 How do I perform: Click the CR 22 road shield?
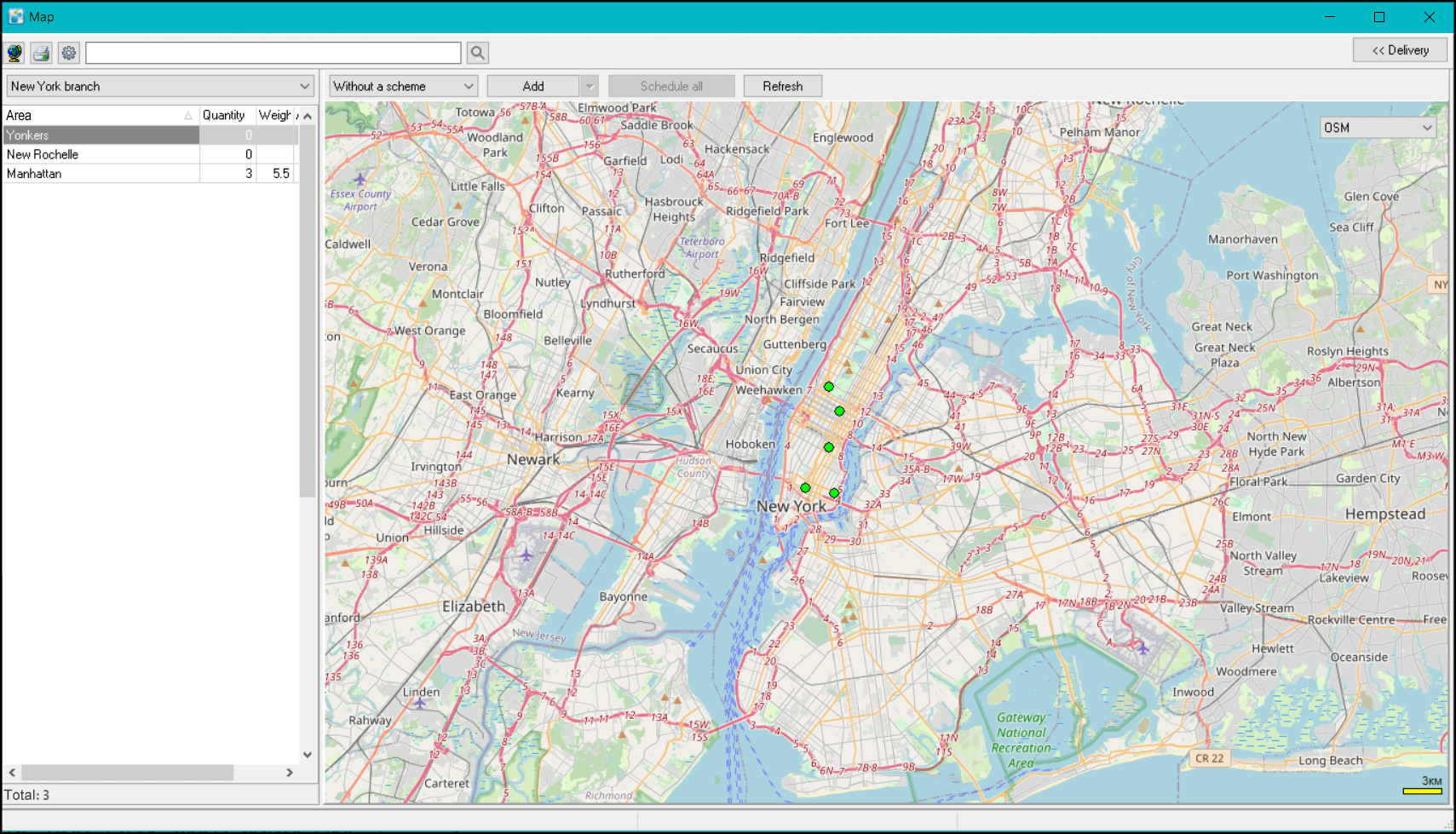1209,758
